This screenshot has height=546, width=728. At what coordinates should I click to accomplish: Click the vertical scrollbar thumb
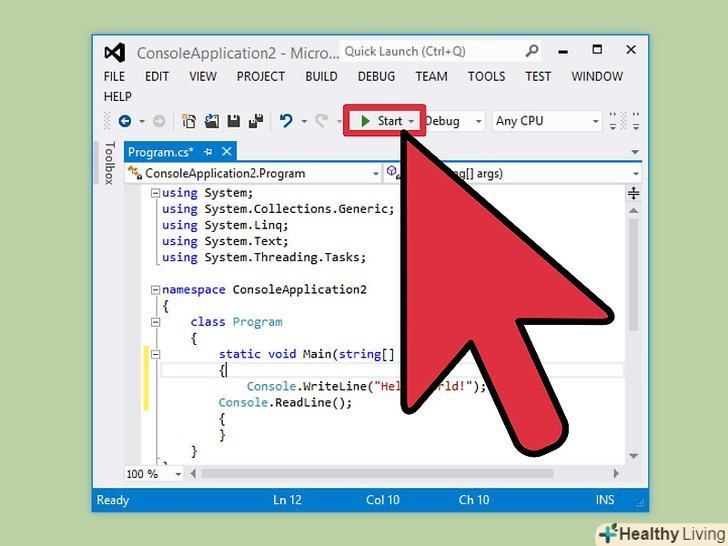[x=634, y=275]
